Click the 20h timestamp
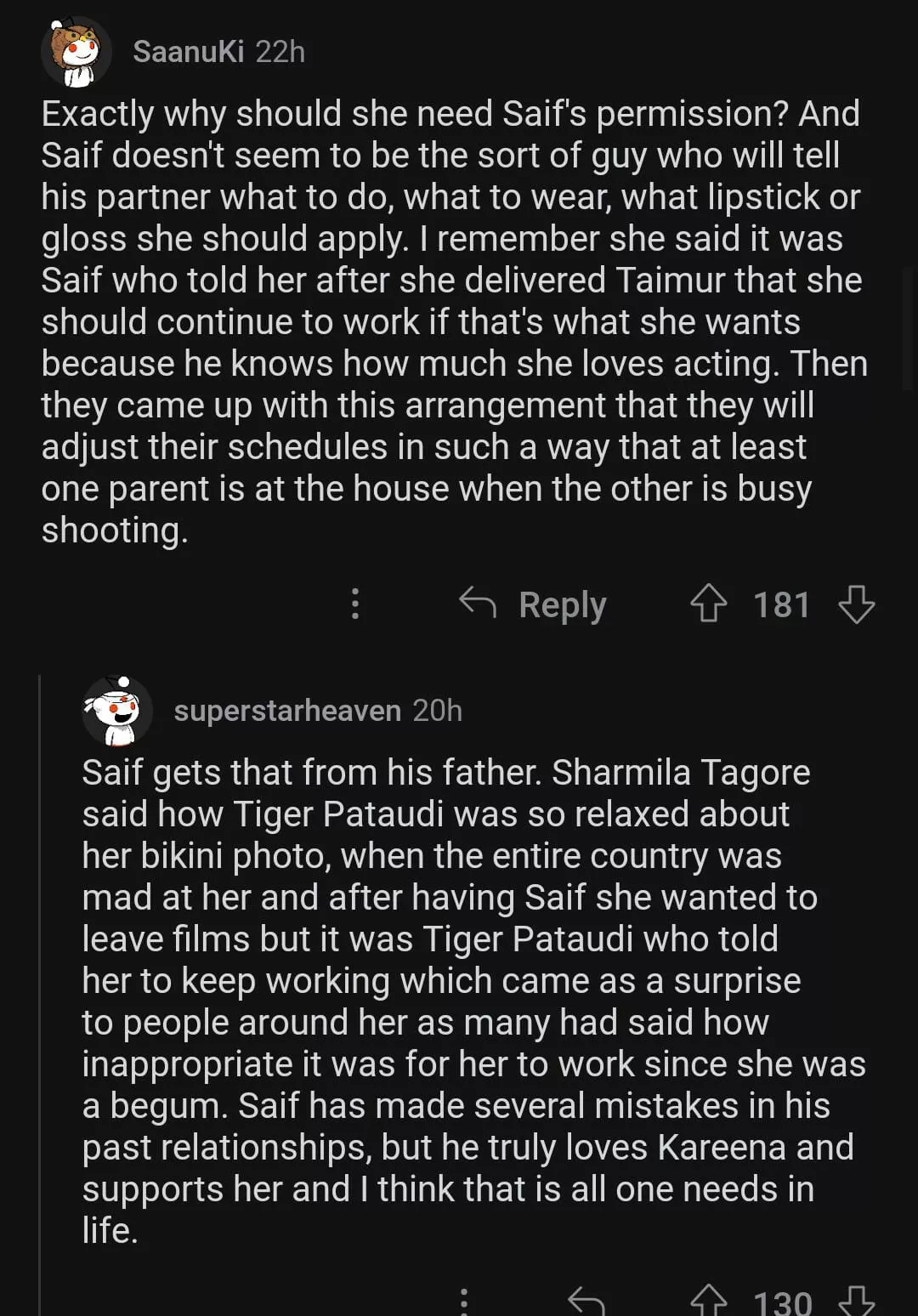918x1316 pixels. pos(438,711)
